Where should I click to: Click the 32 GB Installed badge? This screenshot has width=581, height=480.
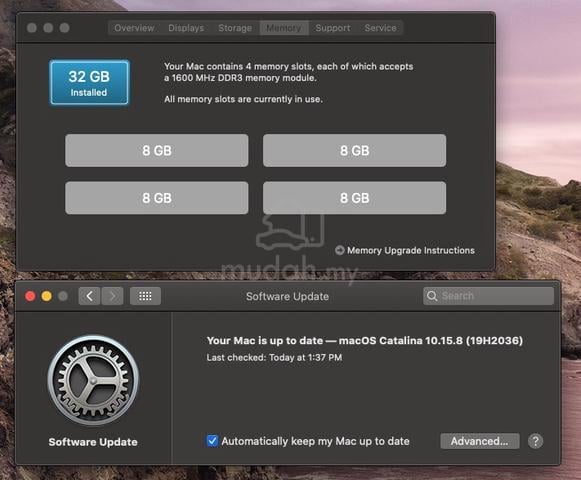click(89, 83)
